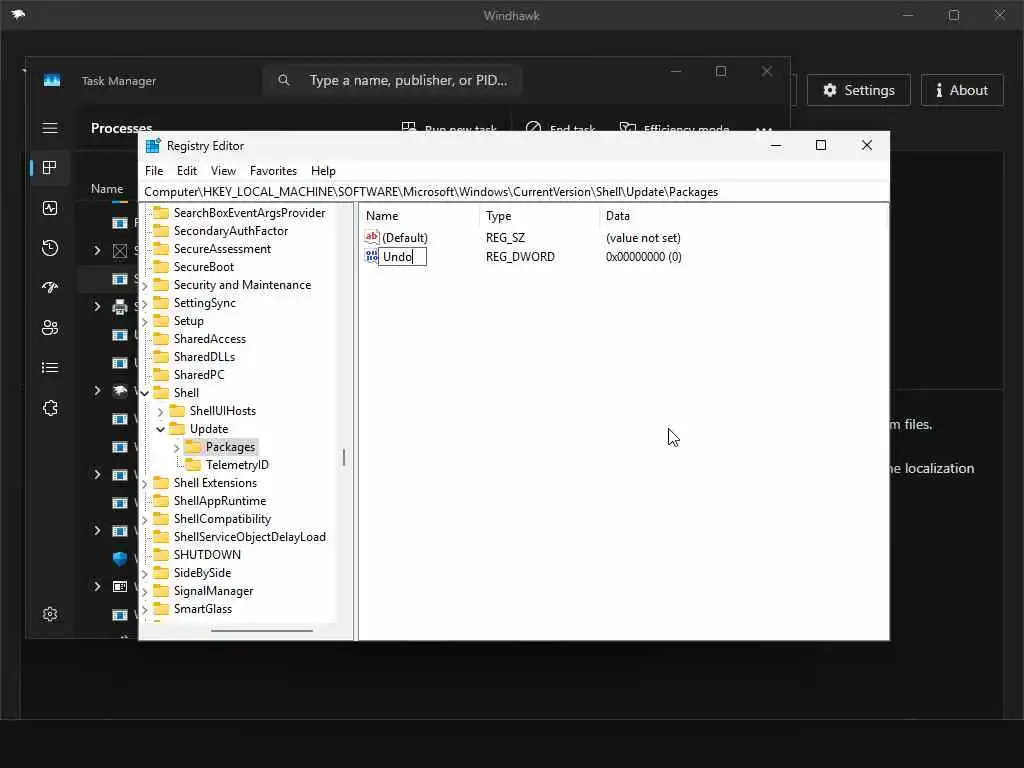Select the (Default) registry value
1024x768 pixels.
[x=405, y=238]
